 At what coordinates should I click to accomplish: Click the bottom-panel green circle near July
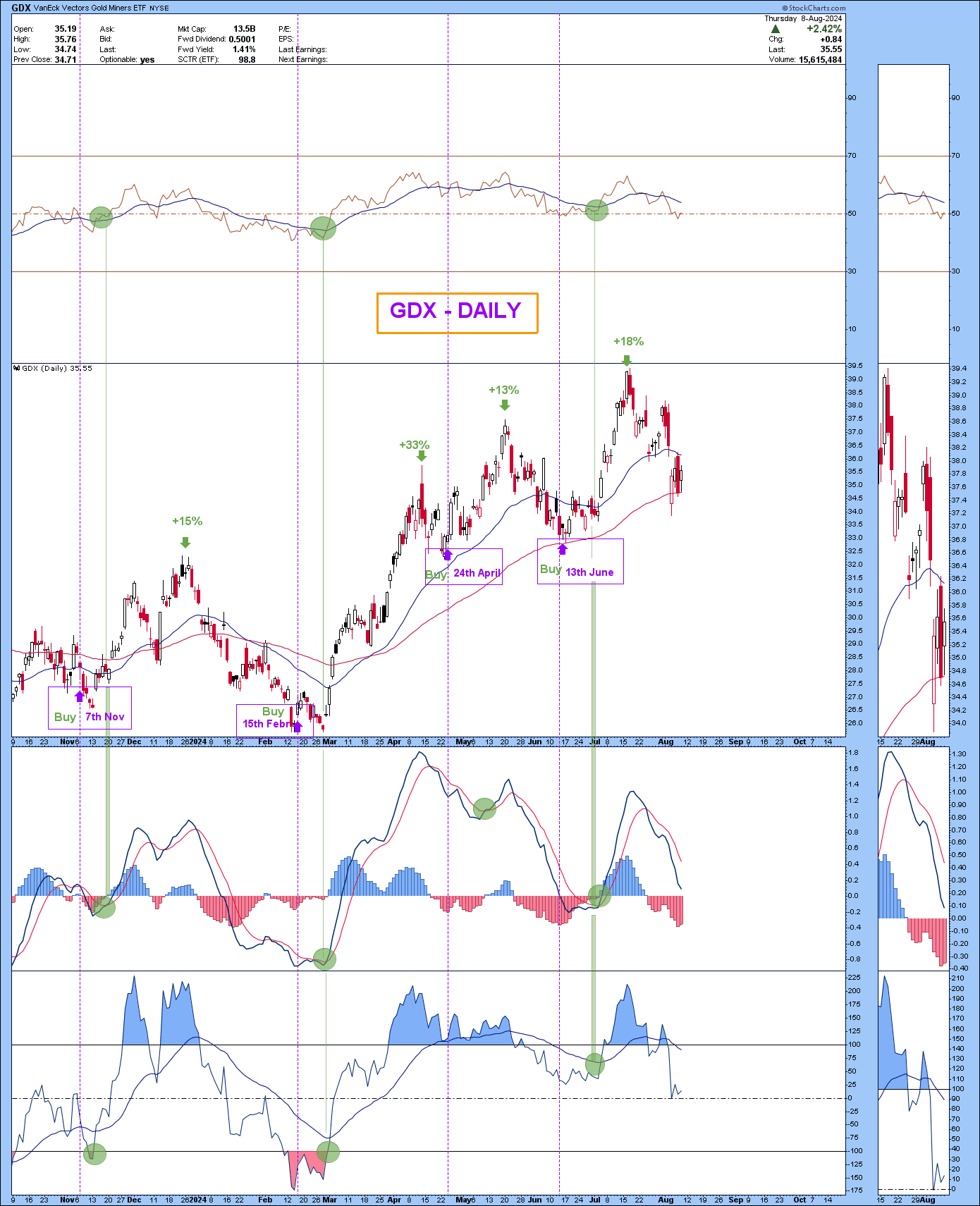click(x=594, y=1064)
